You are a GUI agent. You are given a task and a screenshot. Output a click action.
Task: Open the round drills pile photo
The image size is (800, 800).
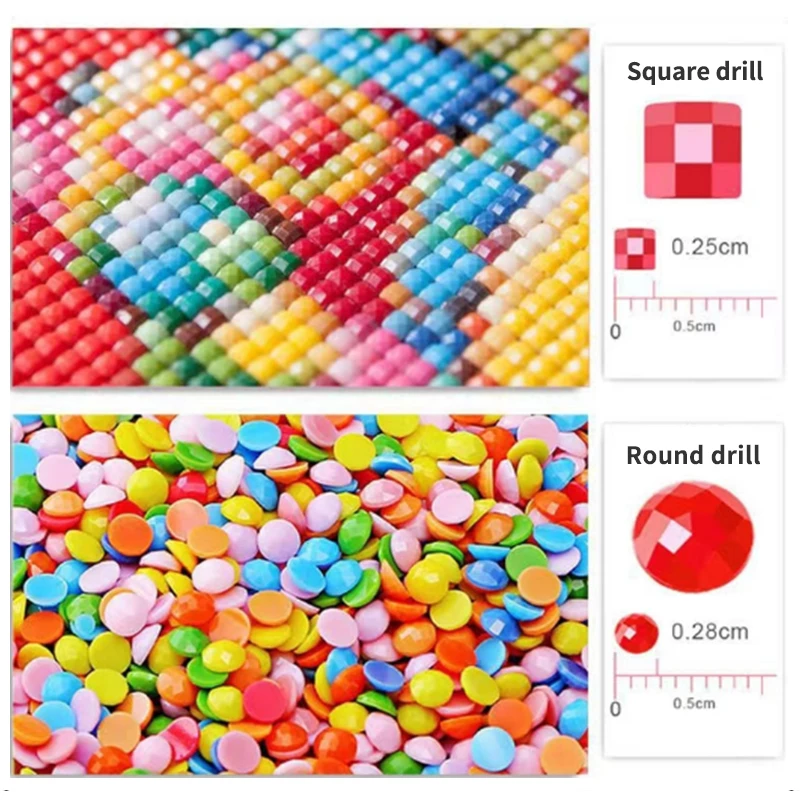coord(300,595)
